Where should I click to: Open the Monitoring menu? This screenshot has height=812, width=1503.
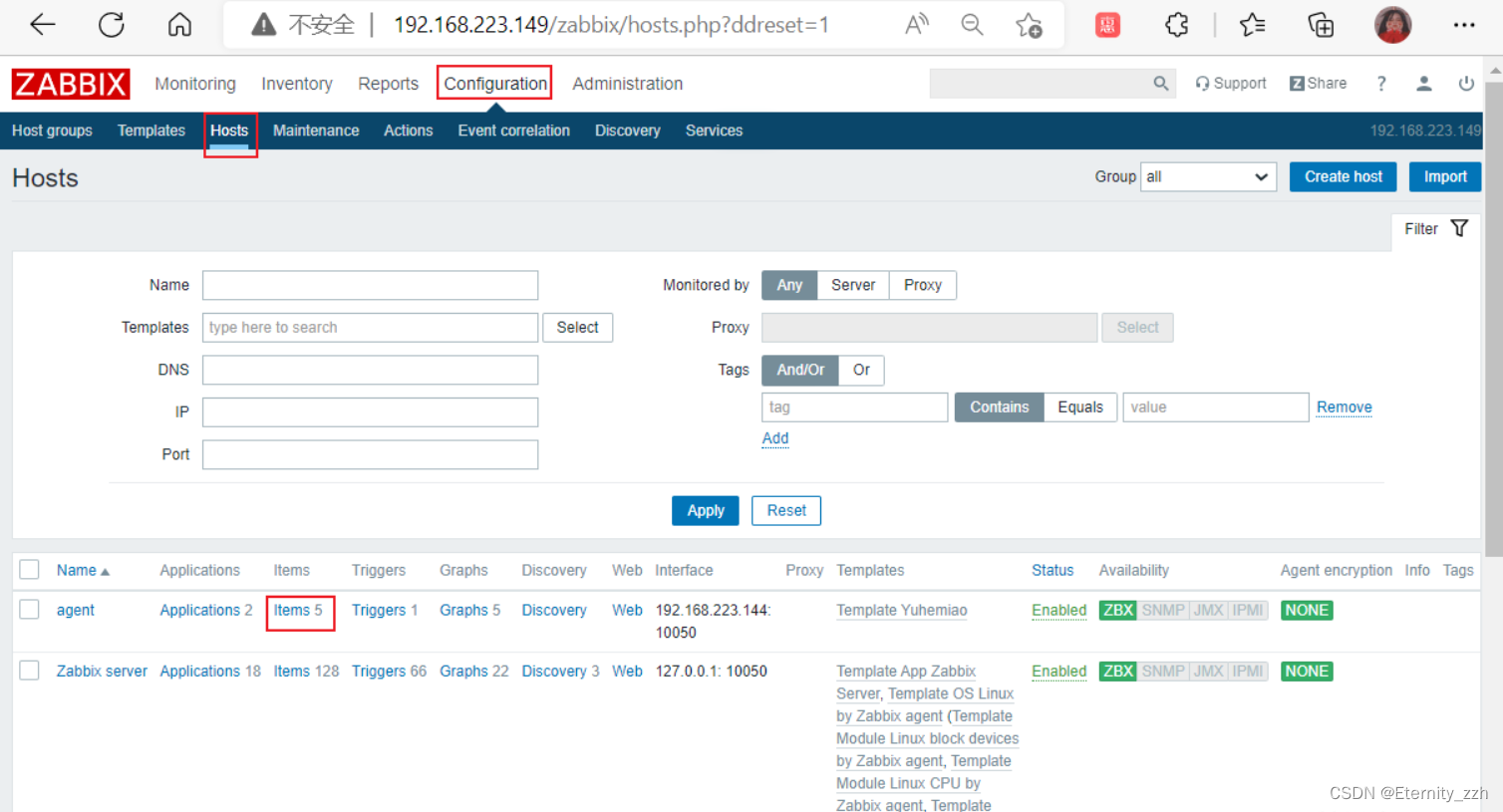pos(194,84)
